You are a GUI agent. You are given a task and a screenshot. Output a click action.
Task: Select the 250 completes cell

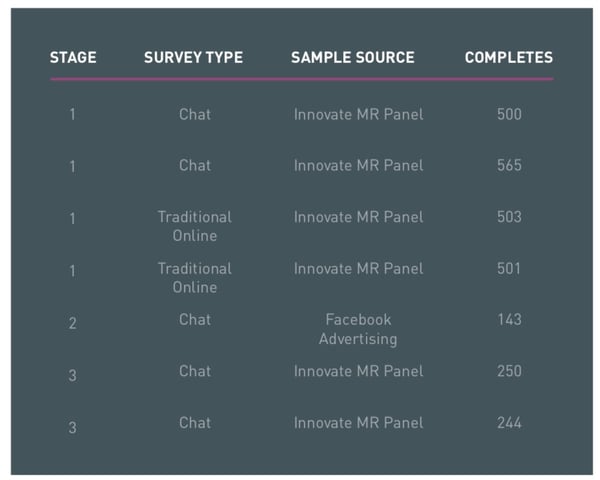tap(509, 371)
